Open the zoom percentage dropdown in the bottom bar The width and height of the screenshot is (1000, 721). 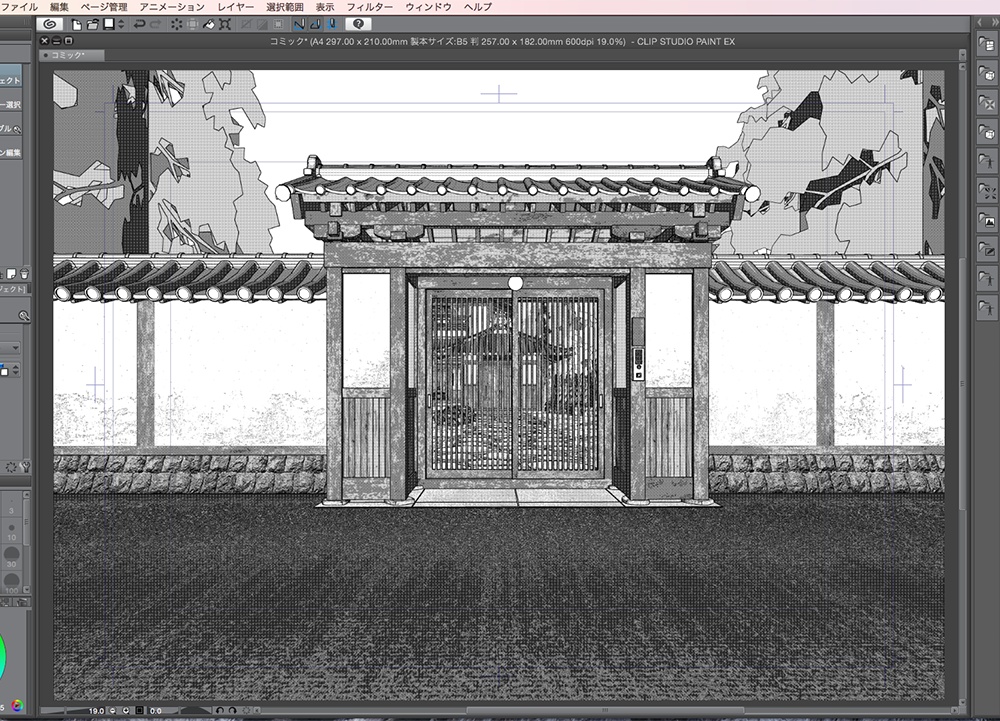point(97,711)
